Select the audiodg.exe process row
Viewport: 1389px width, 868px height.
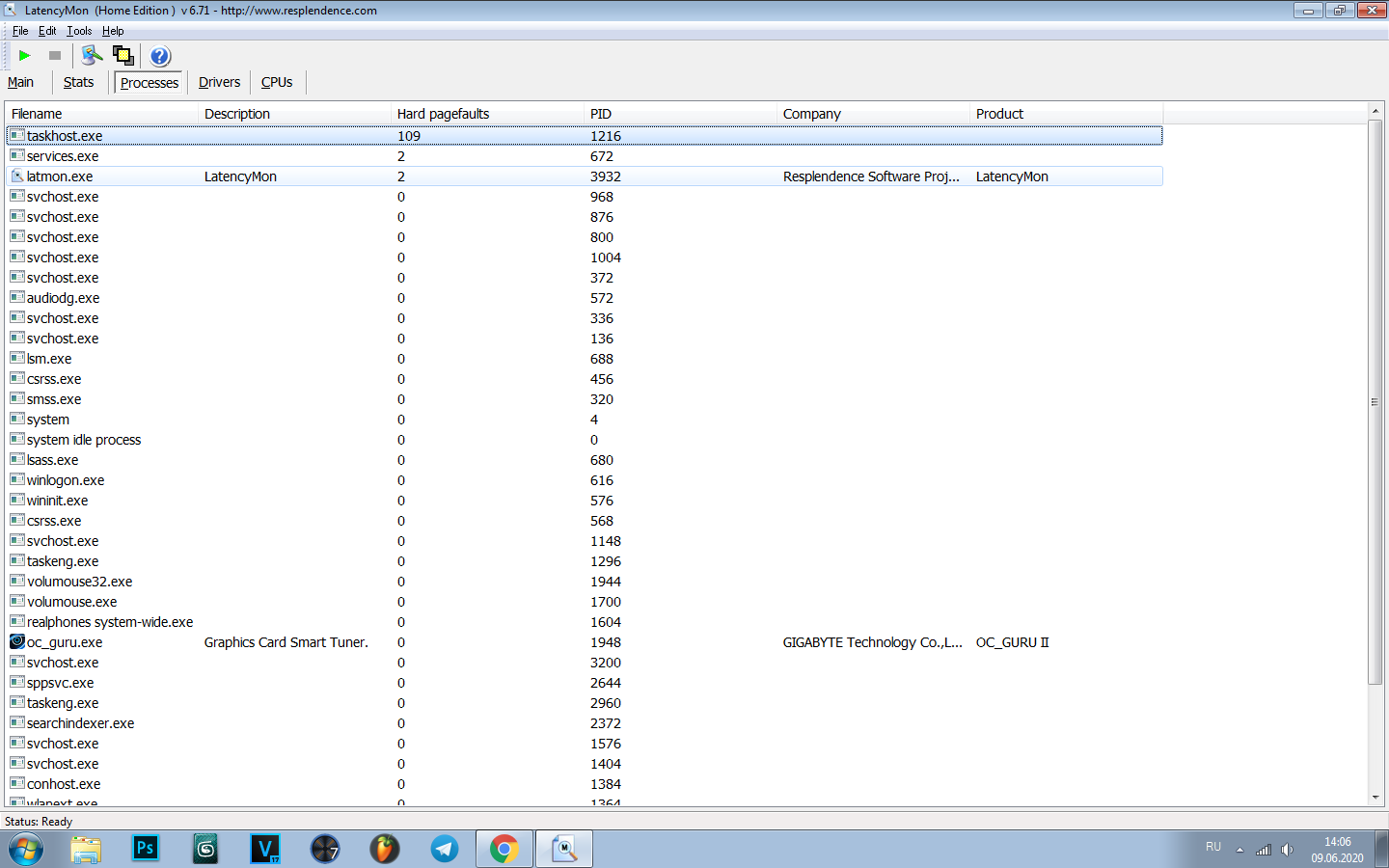(585, 298)
